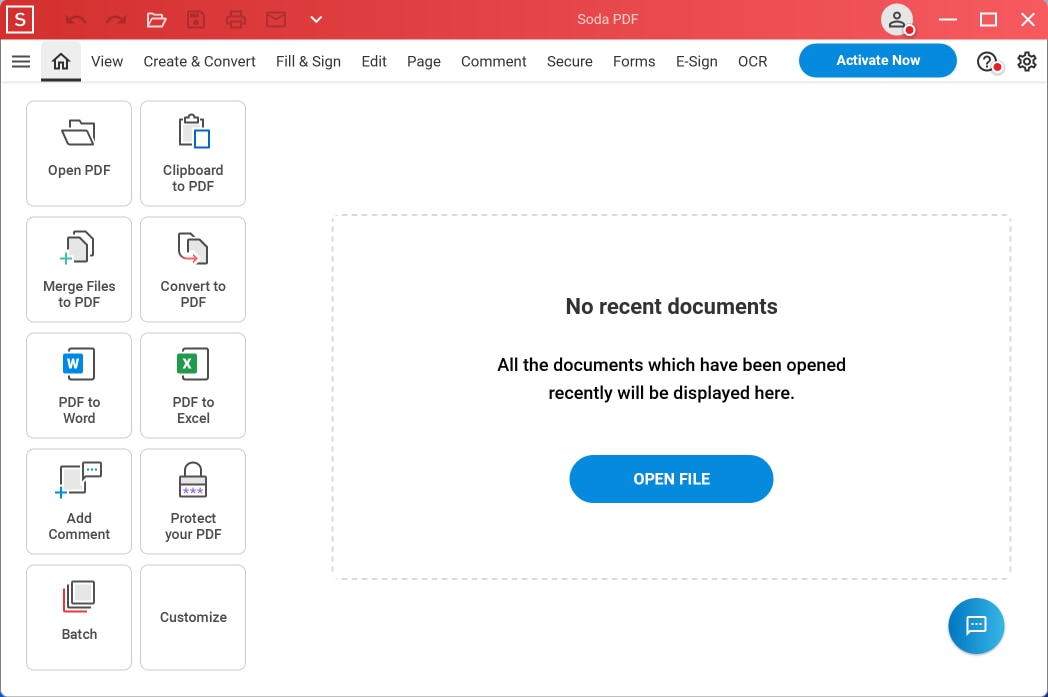The height and width of the screenshot is (697, 1048).
Task: Open the hamburger menu icon
Action: [x=21, y=61]
